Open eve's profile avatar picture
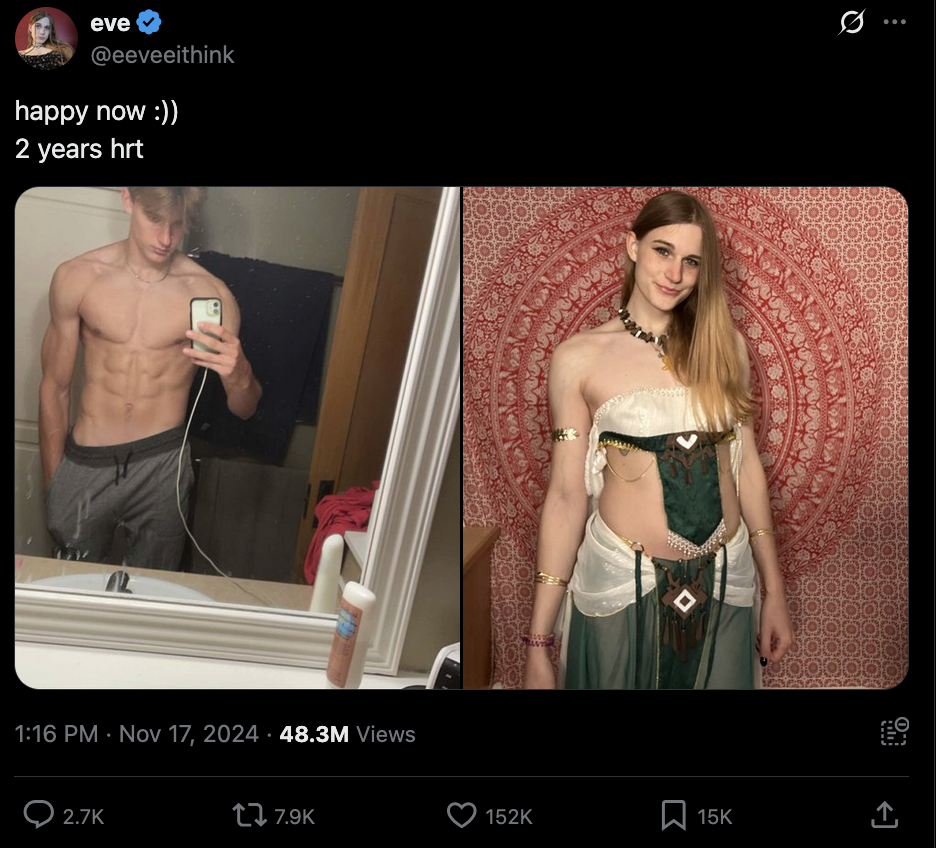 pyautogui.click(x=46, y=38)
